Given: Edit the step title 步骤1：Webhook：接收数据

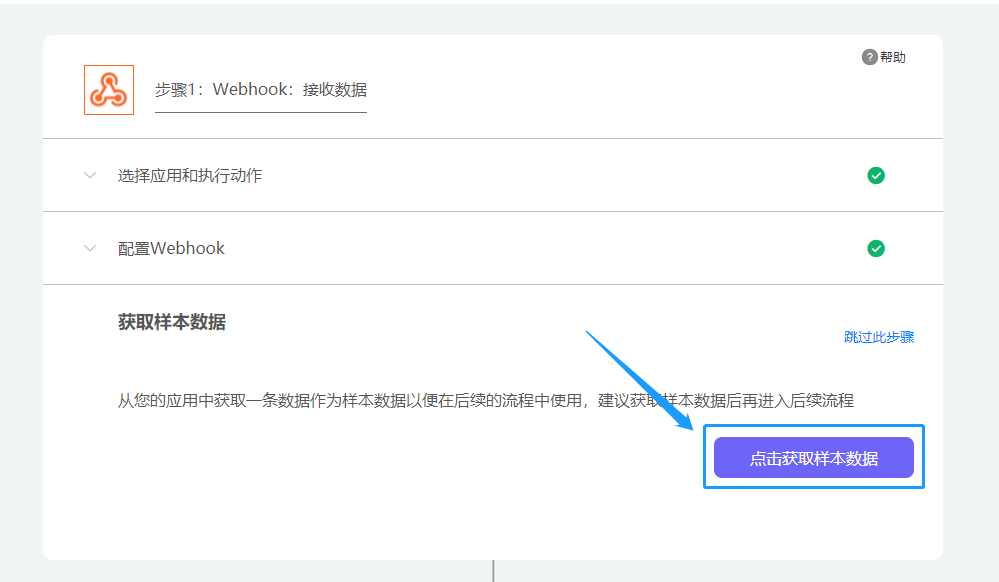Looking at the screenshot, I should (x=261, y=90).
